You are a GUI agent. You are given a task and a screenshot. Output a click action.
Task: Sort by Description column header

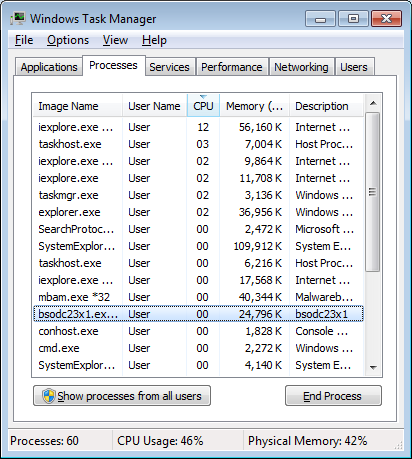(326, 106)
